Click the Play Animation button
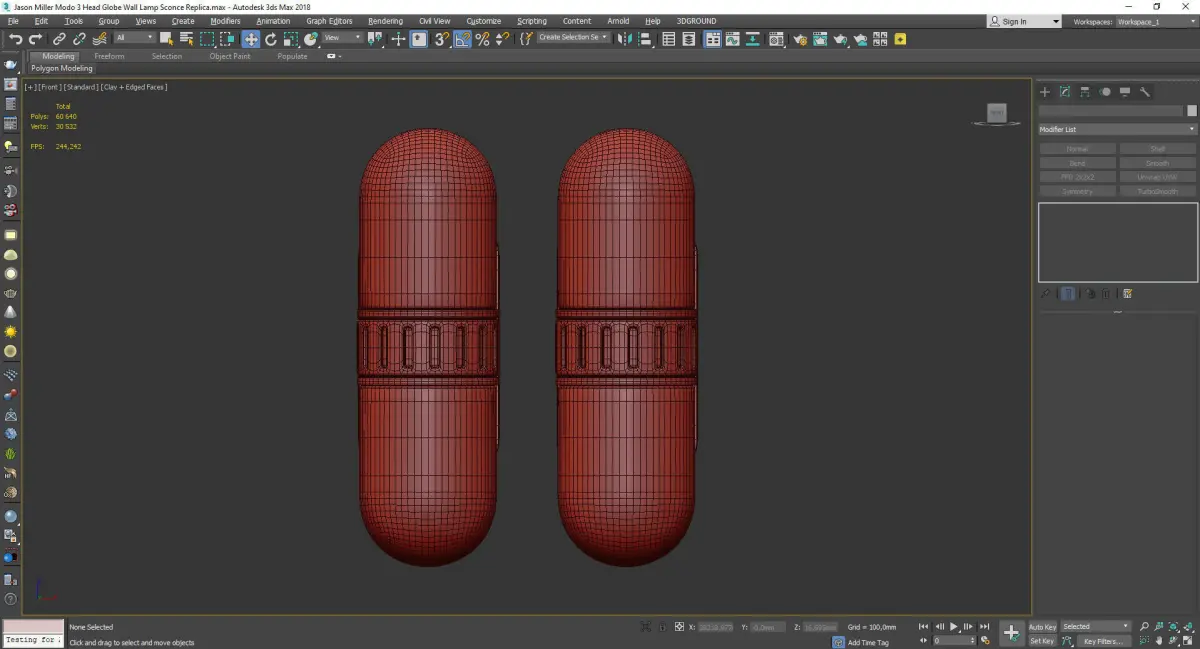 click(954, 627)
